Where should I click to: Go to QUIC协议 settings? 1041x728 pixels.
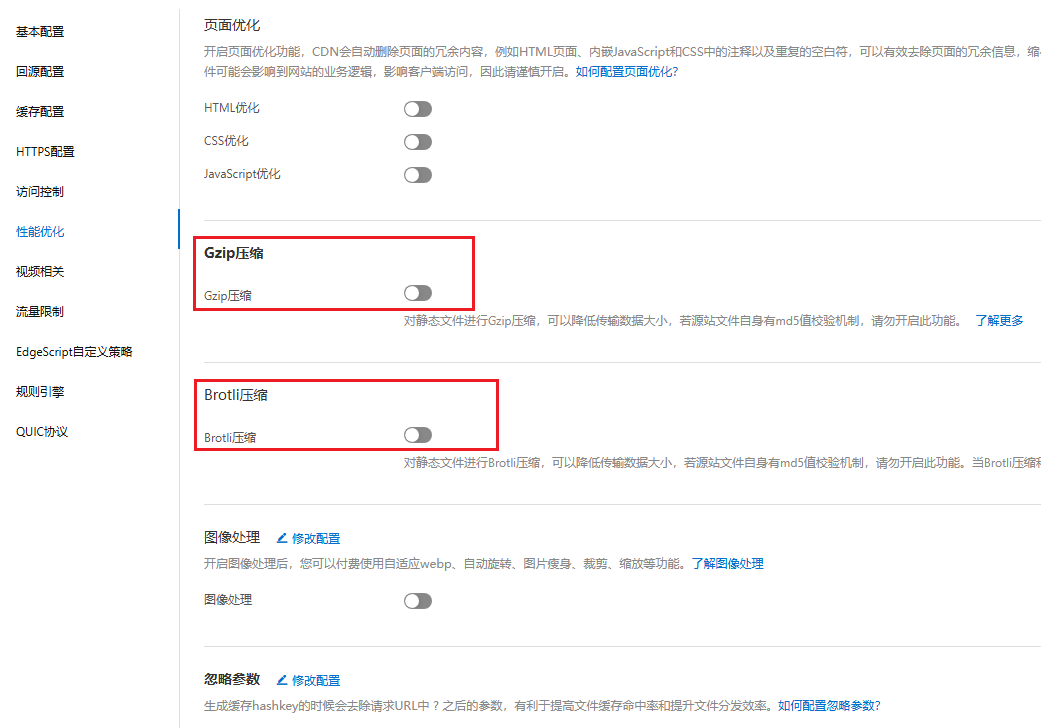point(42,432)
